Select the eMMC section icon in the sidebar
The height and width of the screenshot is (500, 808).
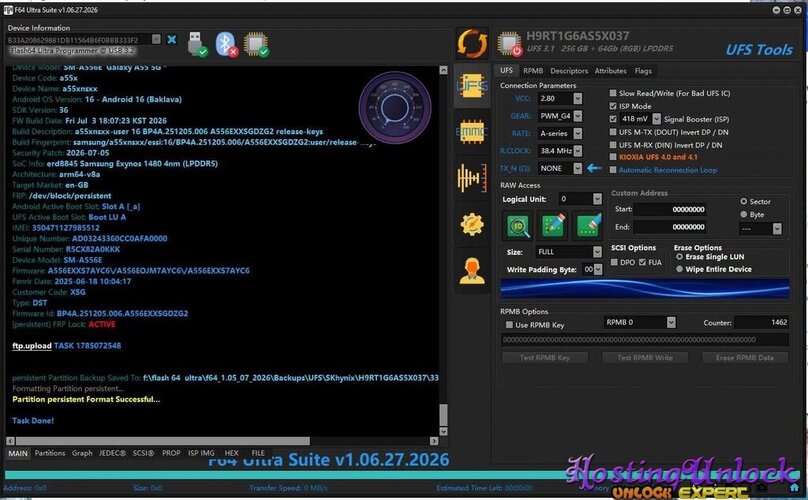[x=472, y=132]
